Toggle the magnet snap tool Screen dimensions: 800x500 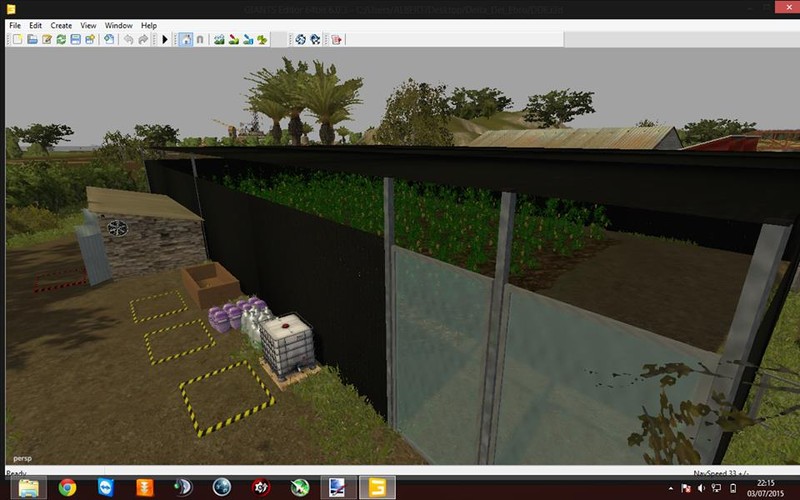tap(200, 40)
